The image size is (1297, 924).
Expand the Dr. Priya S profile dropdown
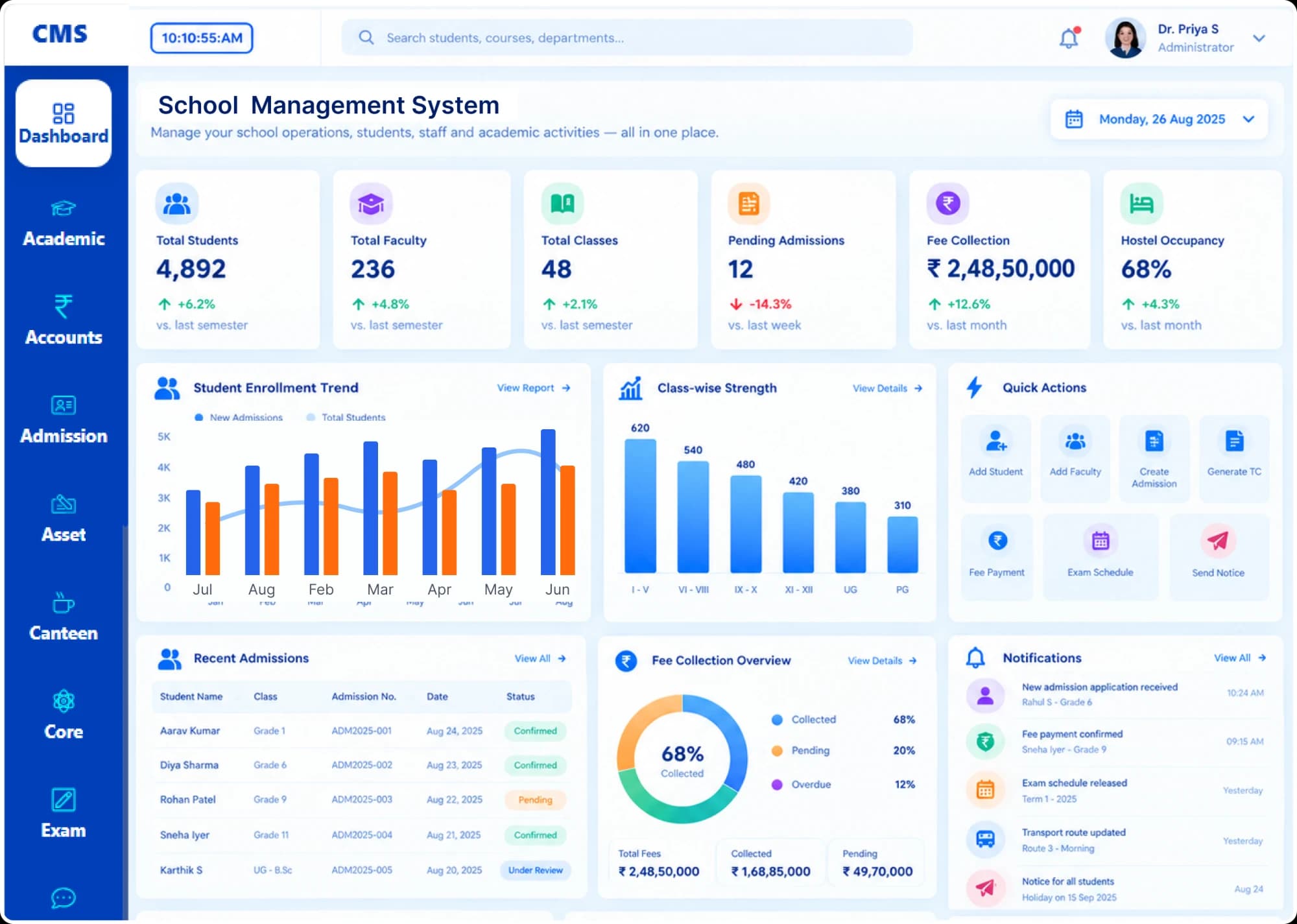(x=1259, y=38)
